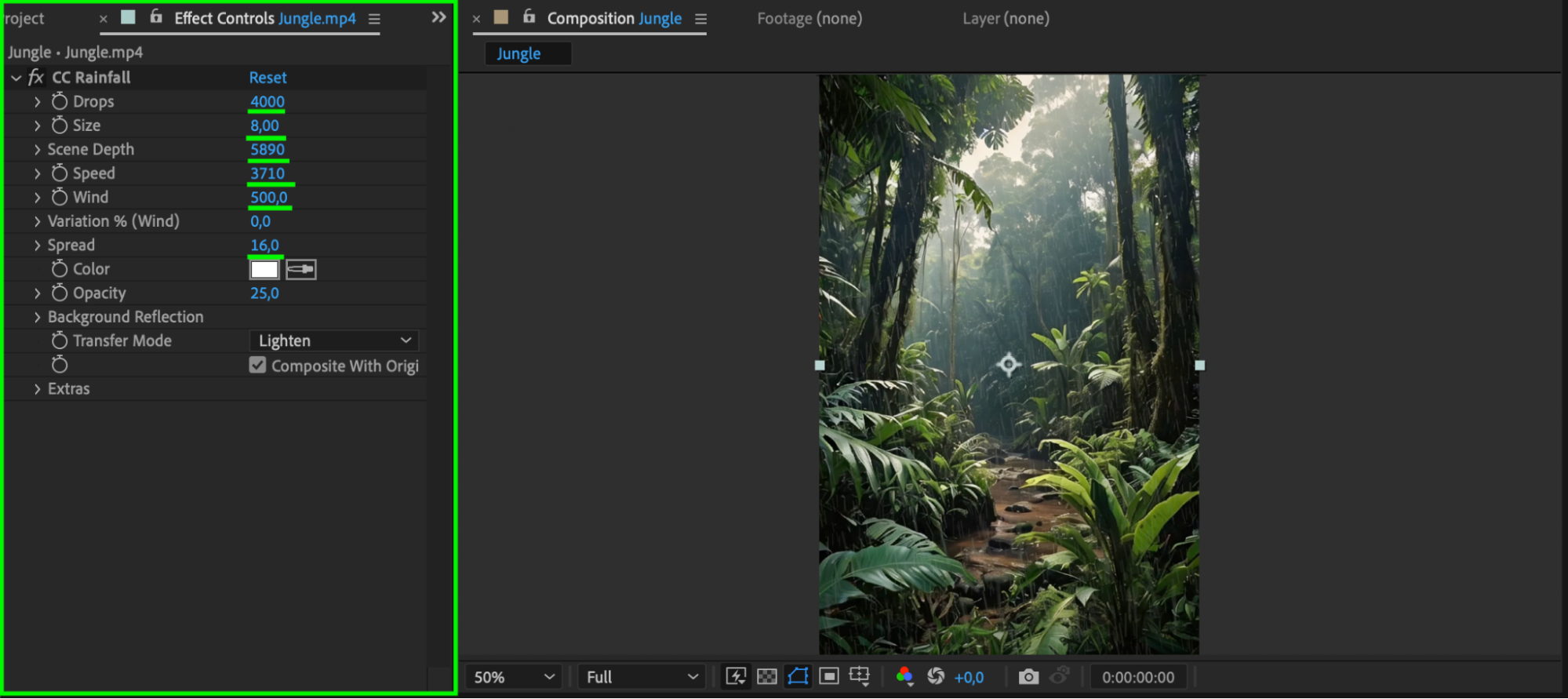Click the Jungle composition breadcrumb
This screenshot has height=699, width=1568.
tap(518, 53)
